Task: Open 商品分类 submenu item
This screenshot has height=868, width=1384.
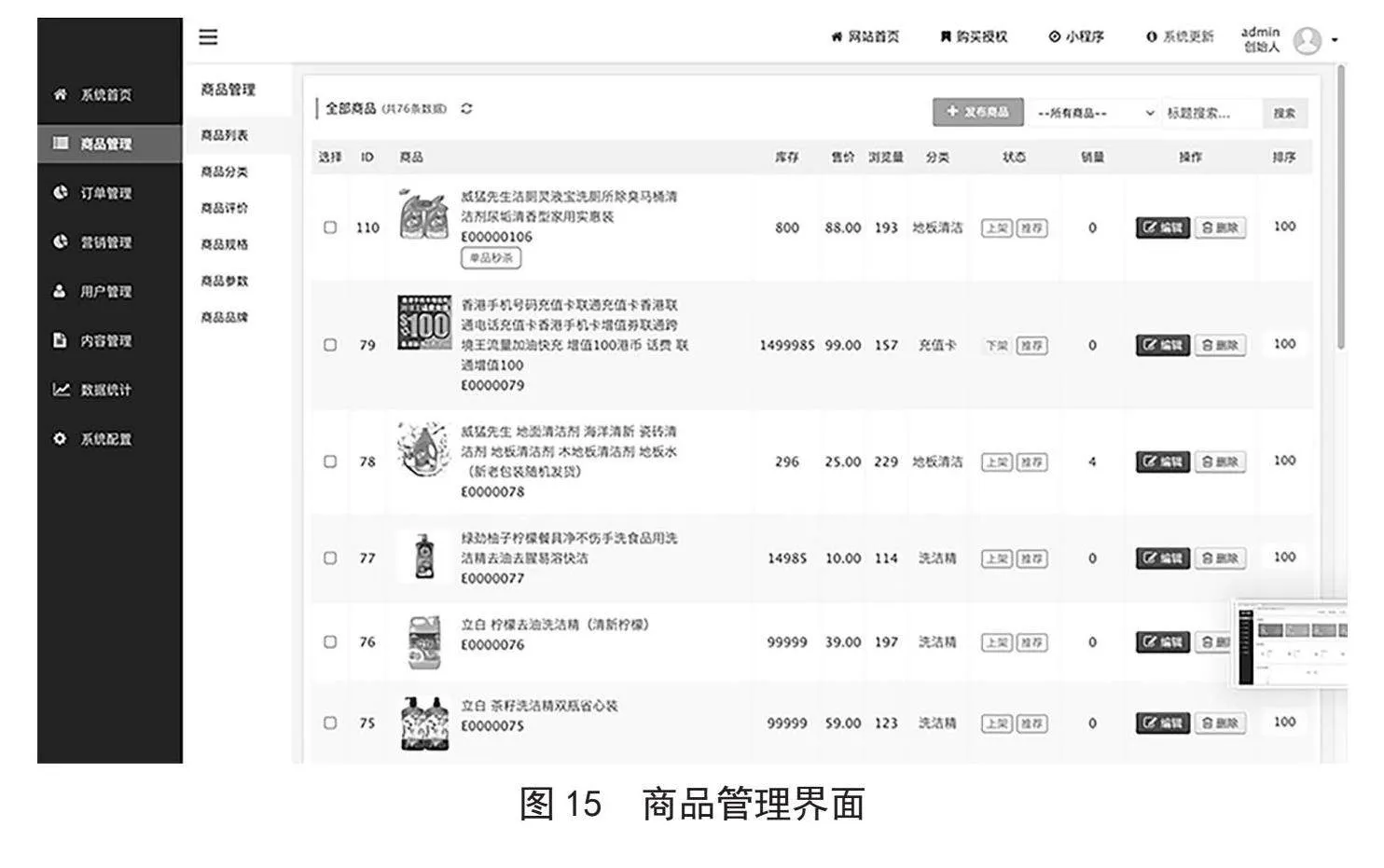Action: (225, 172)
